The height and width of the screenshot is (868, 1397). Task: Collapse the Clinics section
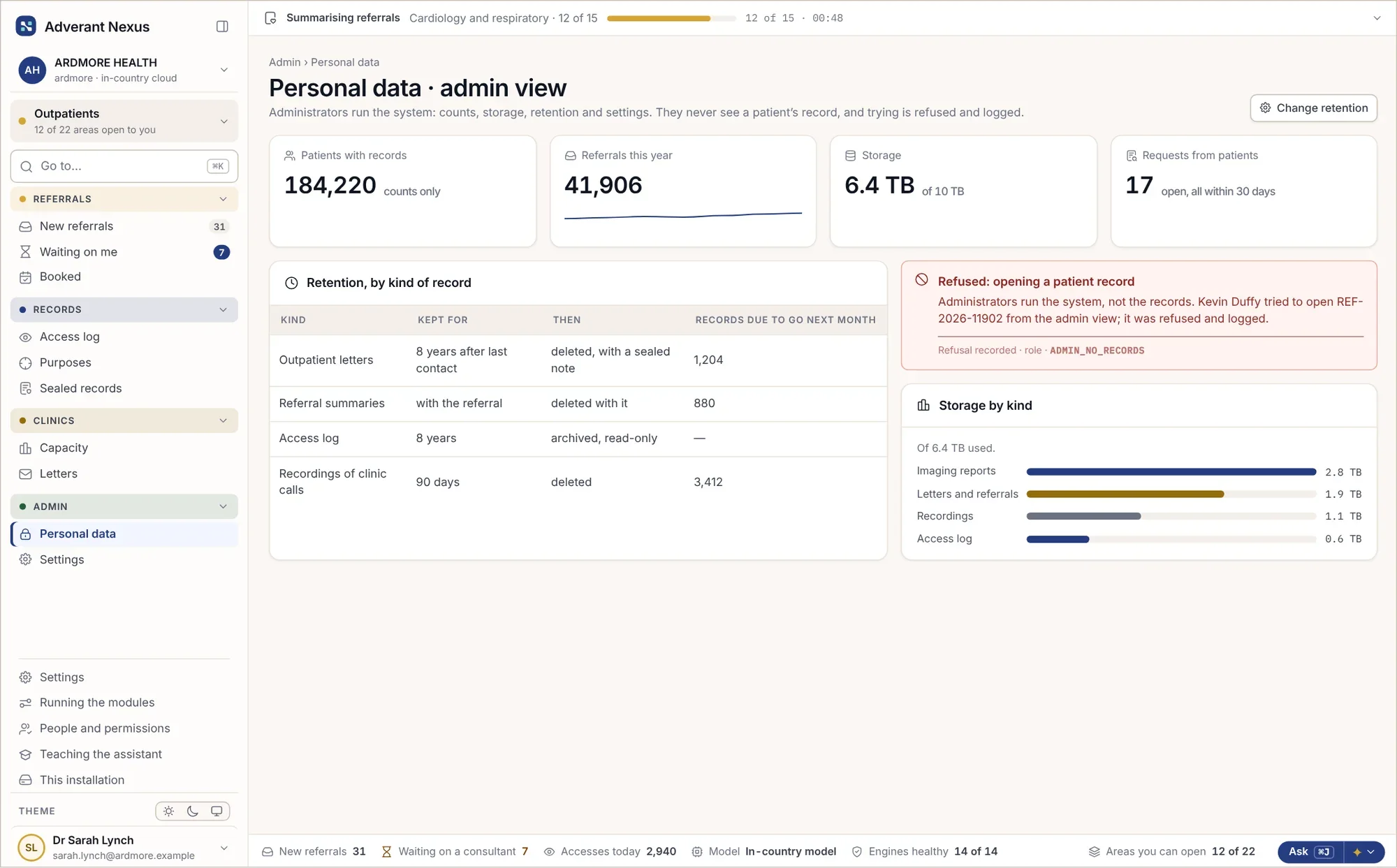click(124, 420)
